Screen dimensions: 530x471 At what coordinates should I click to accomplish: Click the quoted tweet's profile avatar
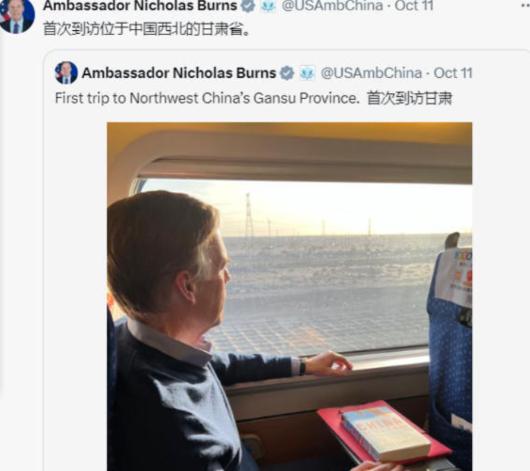[66, 73]
